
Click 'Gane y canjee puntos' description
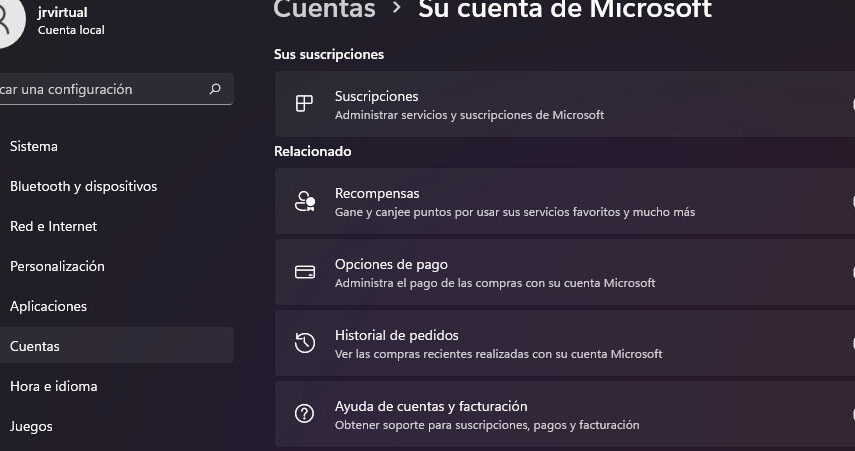tap(515, 212)
